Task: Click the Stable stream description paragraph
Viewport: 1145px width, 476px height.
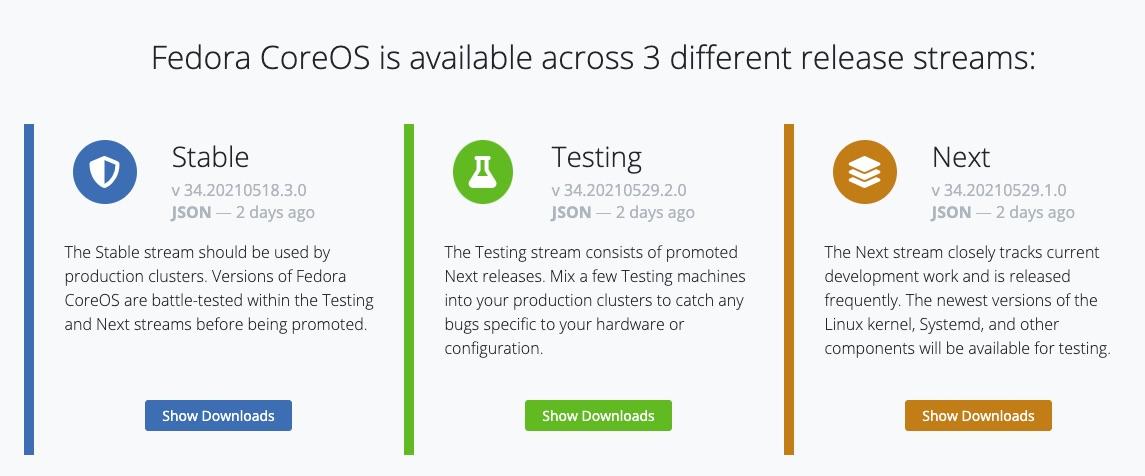Action: (219, 288)
